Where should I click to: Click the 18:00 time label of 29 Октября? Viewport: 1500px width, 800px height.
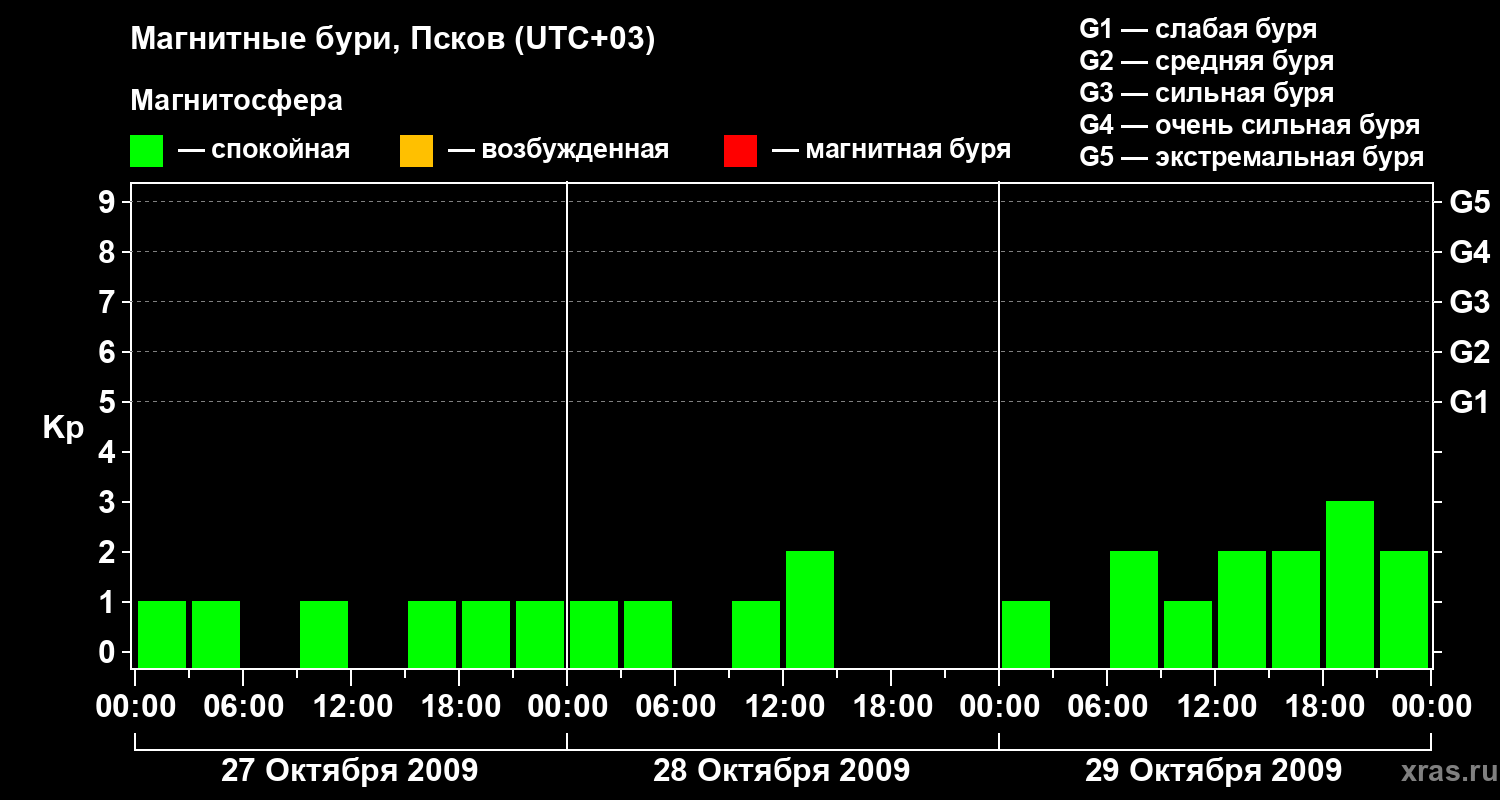coord(1323,707)
